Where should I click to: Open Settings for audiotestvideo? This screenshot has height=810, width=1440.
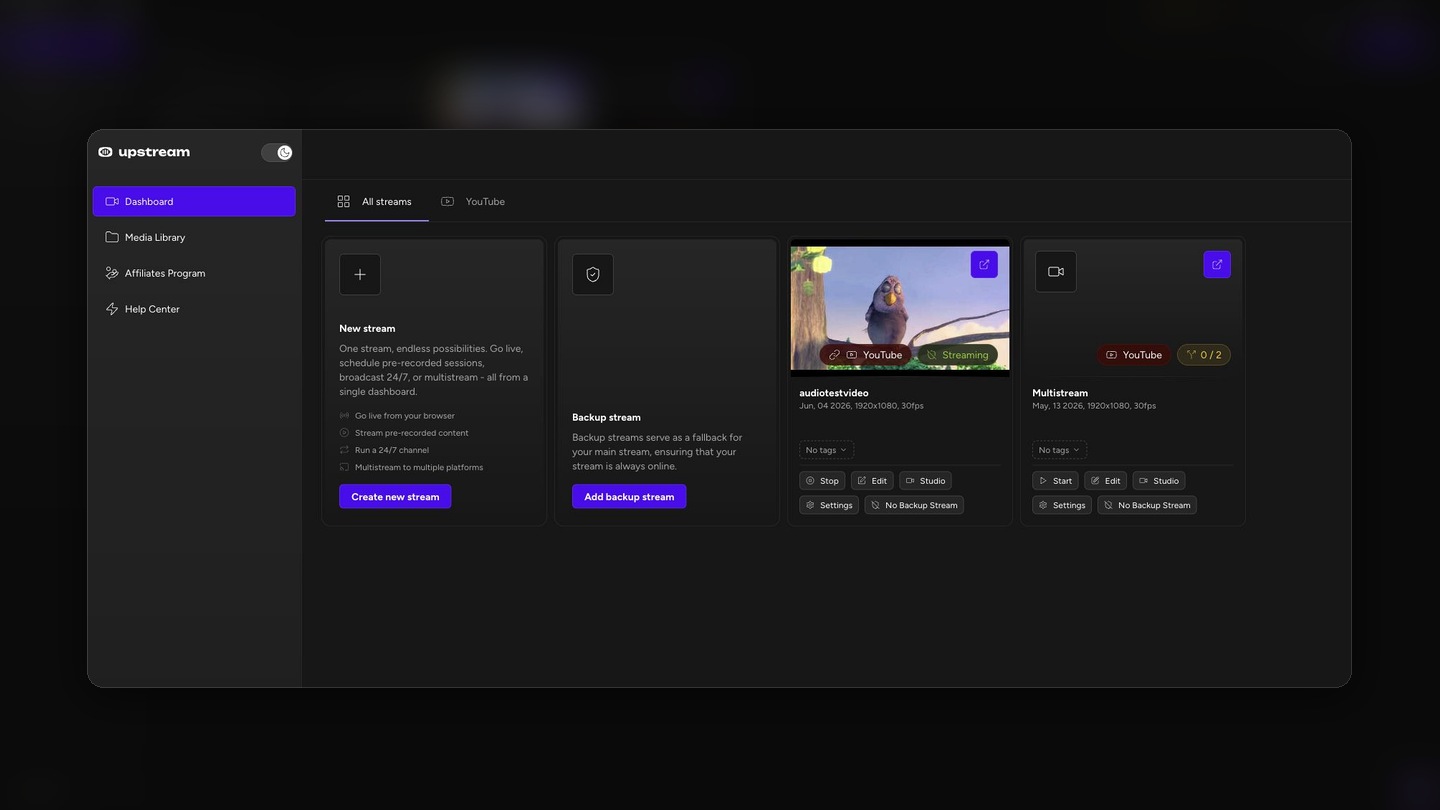[829, 505]
